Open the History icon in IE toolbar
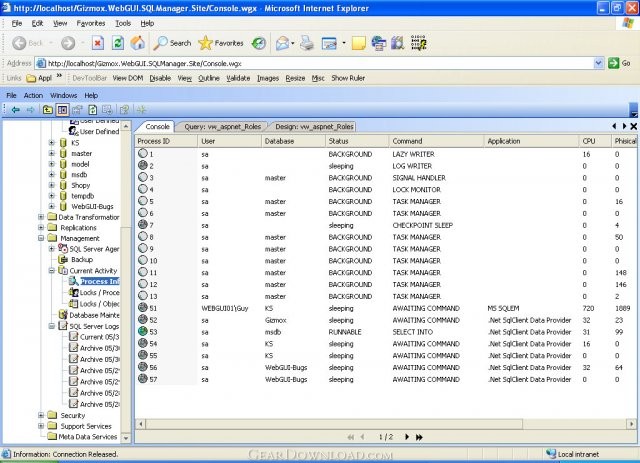 point(259,43)
